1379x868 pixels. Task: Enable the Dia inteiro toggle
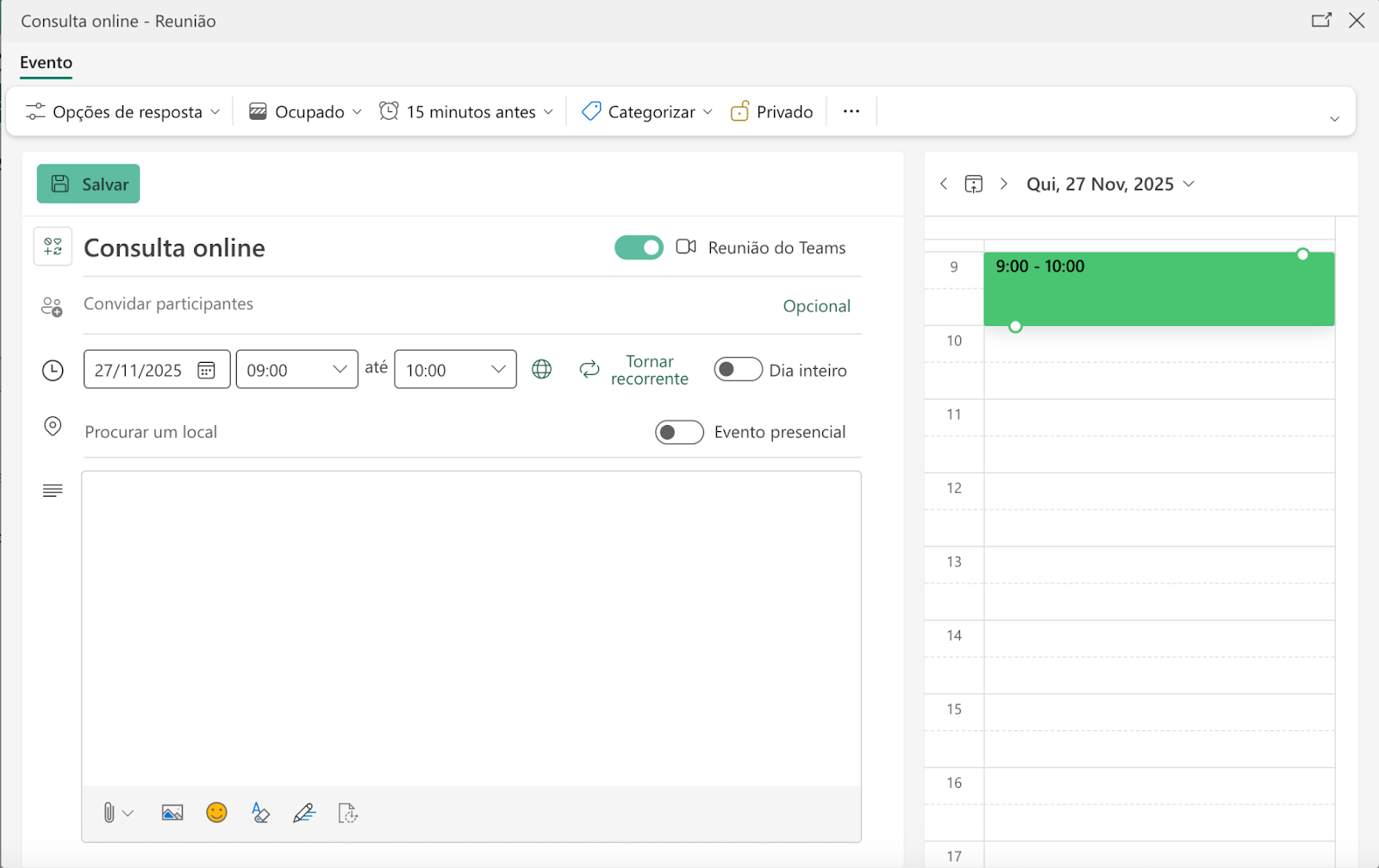click(x=738, y=369)
